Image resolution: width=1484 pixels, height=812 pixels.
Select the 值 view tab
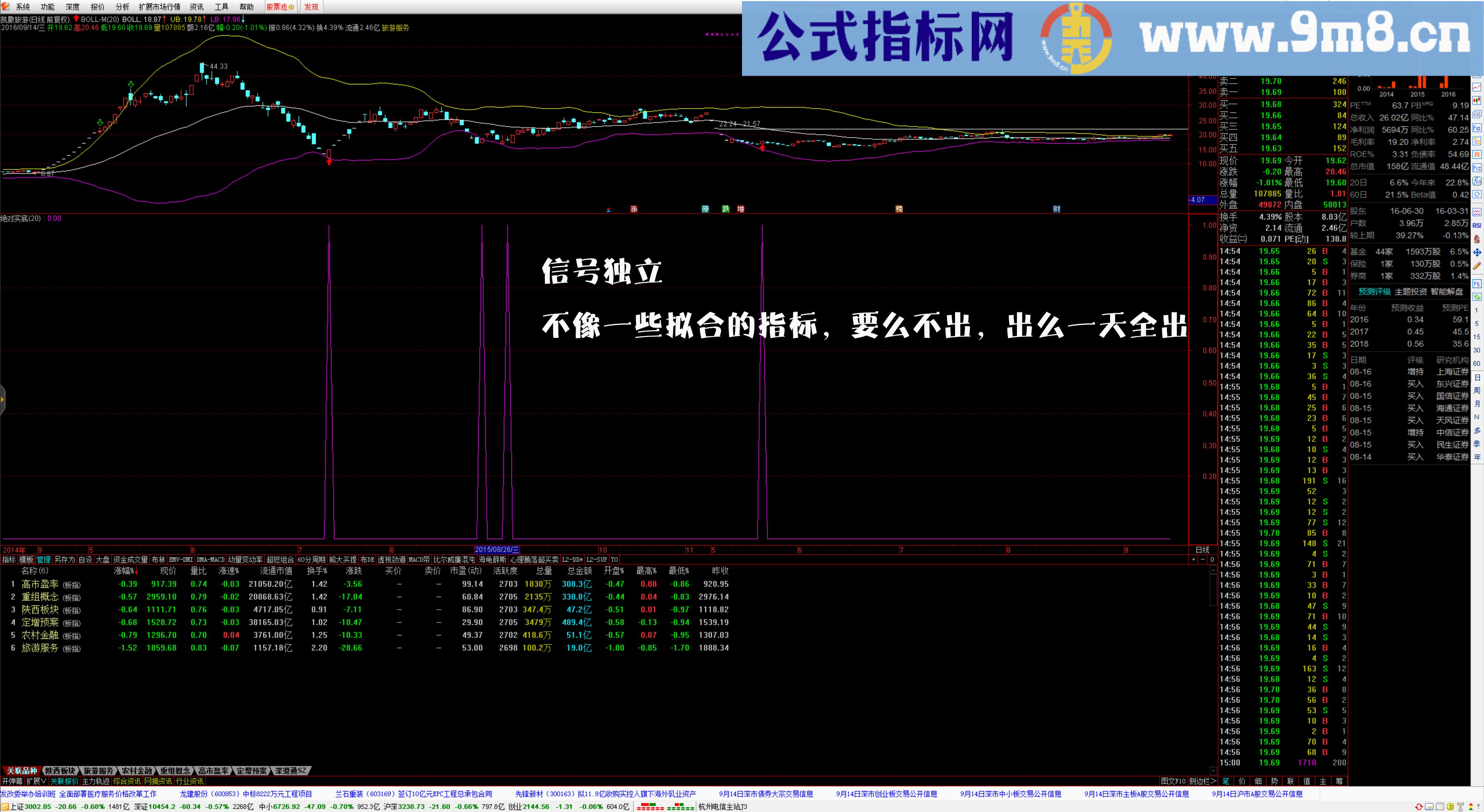pos(1307,781)
